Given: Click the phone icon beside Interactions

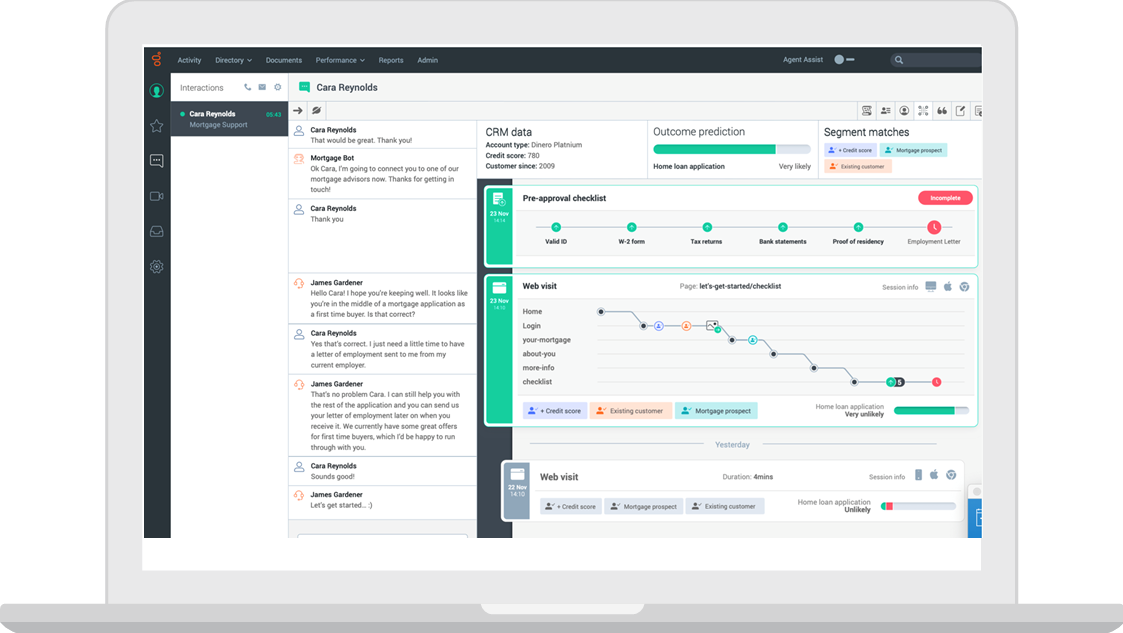Looking at the screenshot, I should (247, 88).
